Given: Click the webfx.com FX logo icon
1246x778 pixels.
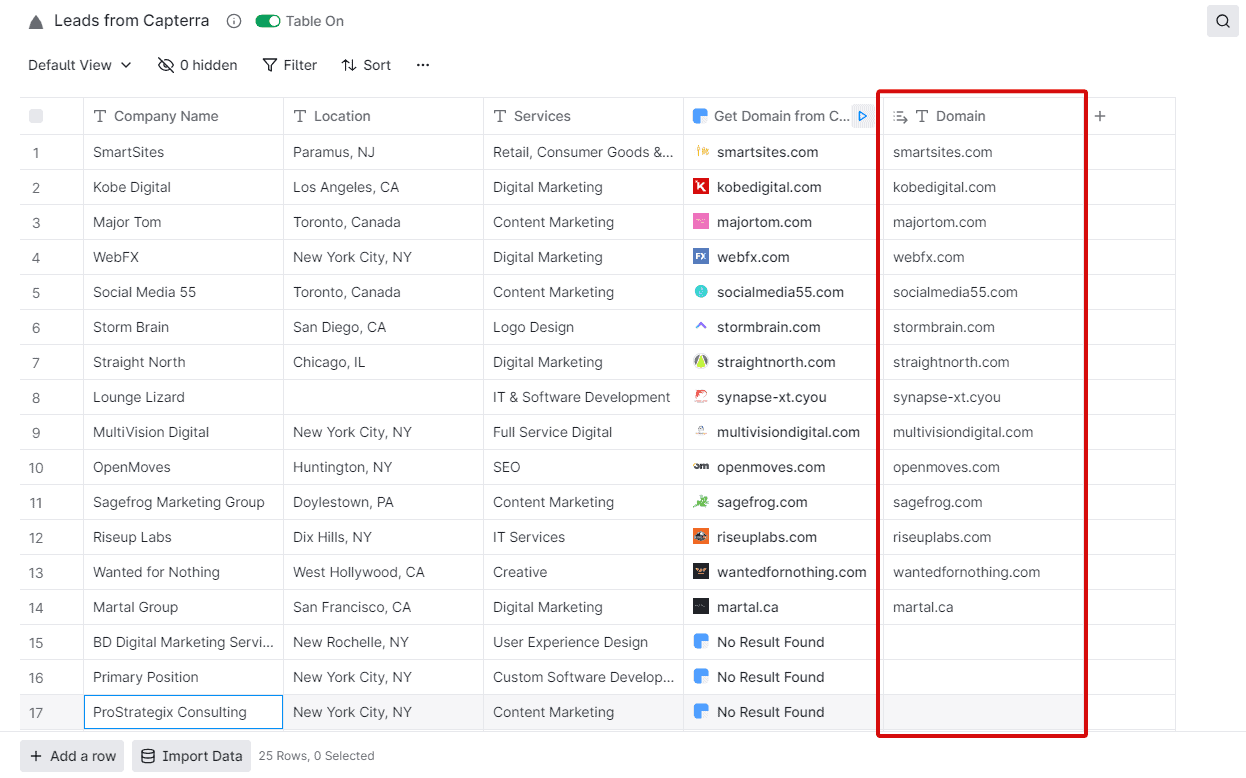Looking at the screenshot, I should pyautogui.click(x=701, y=257).
